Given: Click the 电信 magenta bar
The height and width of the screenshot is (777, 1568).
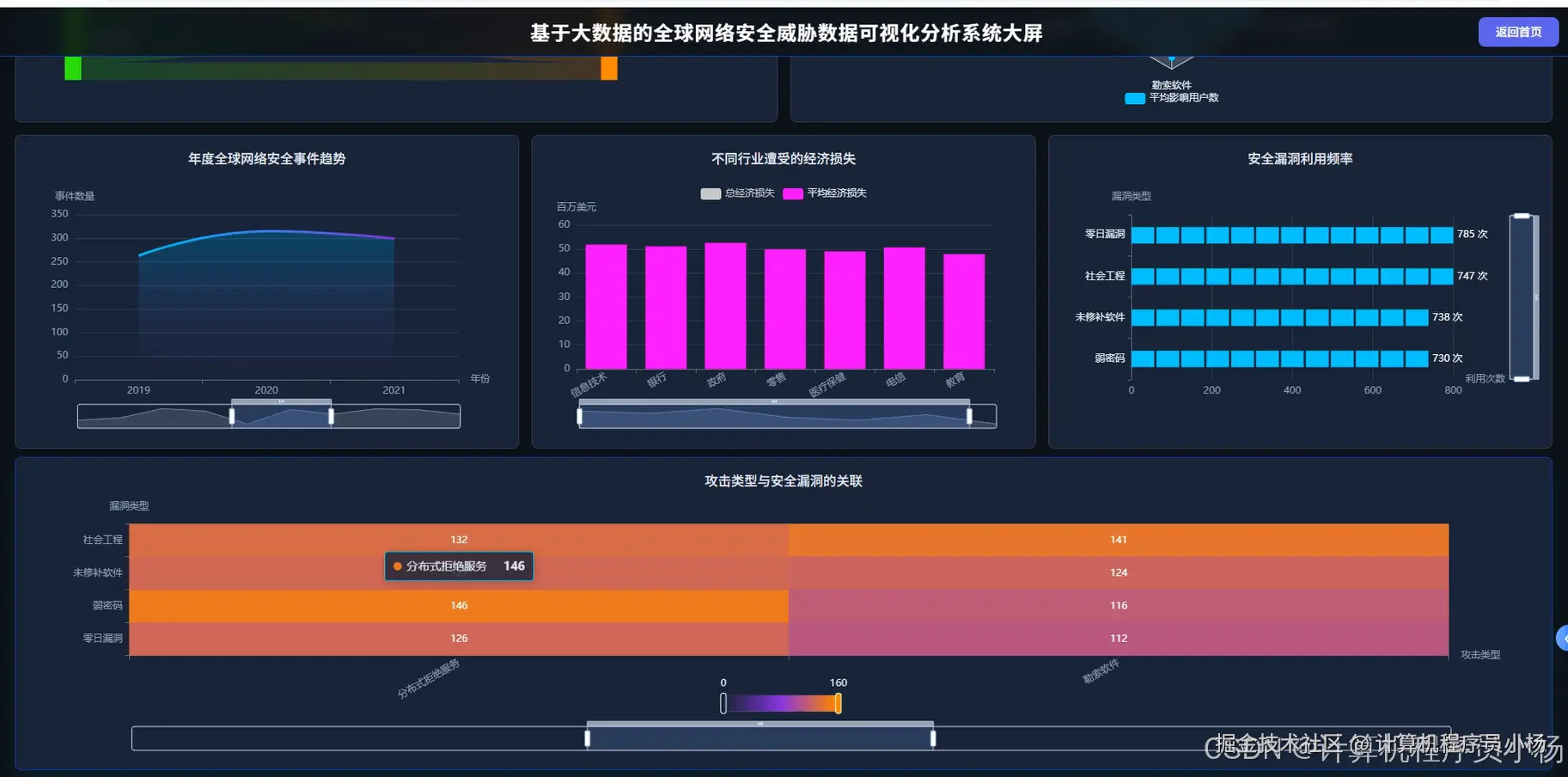Looking at the screenshot, I should pyautogui.click(x=904, y=309).
